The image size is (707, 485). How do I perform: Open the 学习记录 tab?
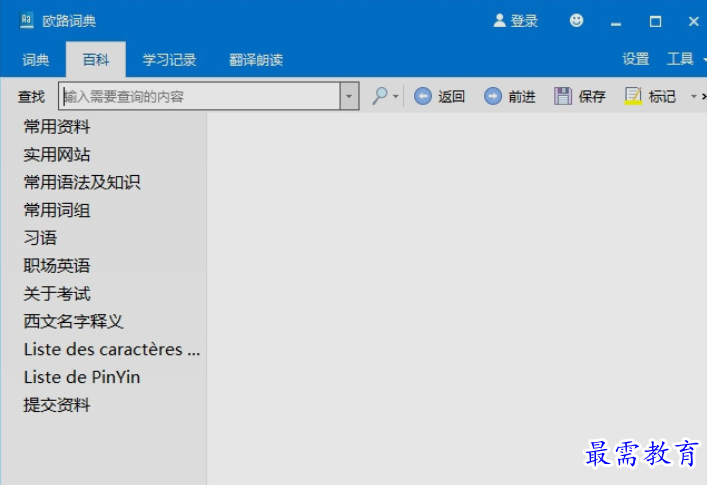pyautogui.click(x=169, y=60)
